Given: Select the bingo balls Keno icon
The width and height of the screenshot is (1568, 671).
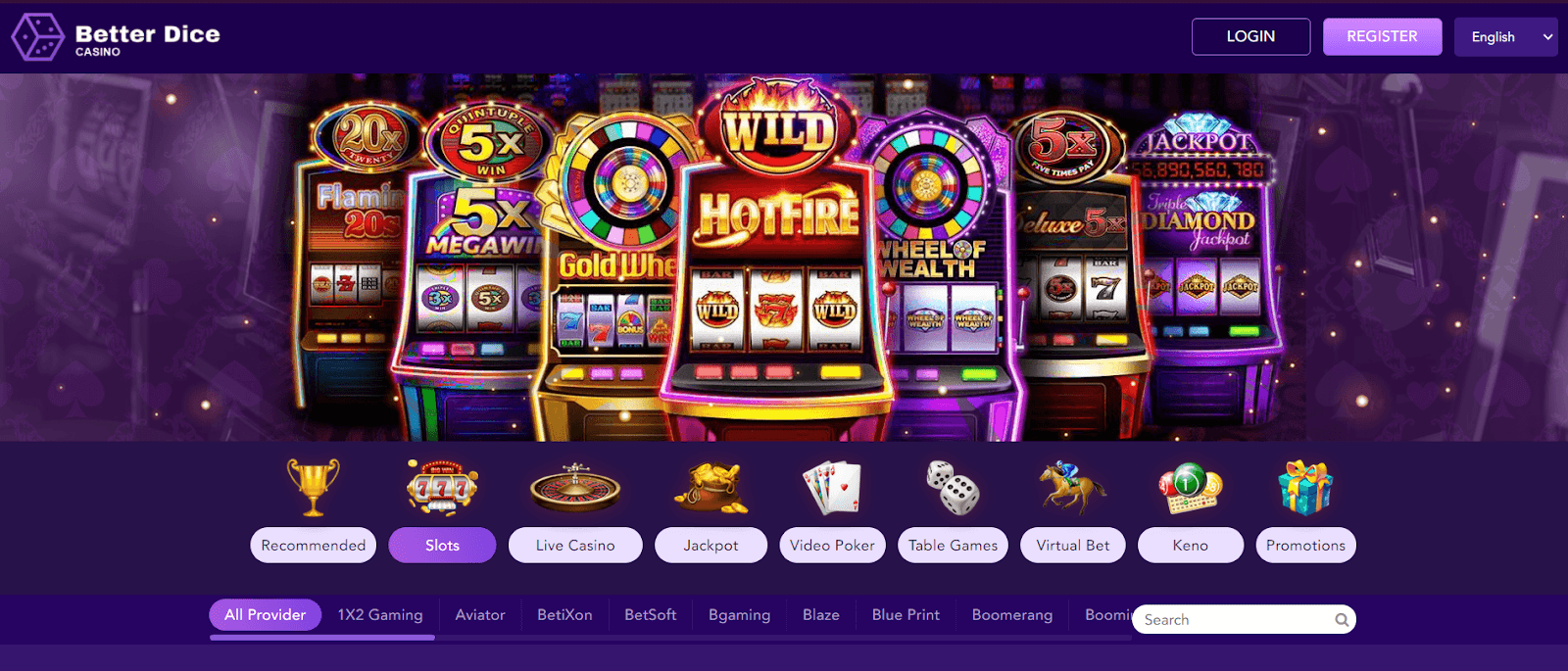Looking at the screenshot, I should [x=1190, y=488].
